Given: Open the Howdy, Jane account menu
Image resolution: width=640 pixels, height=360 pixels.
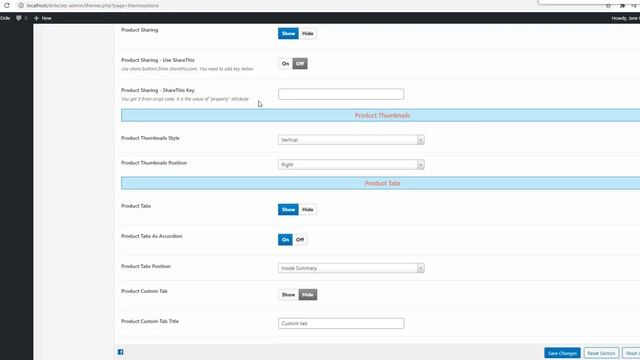Looking at the screenshot, I should (625, 18).
